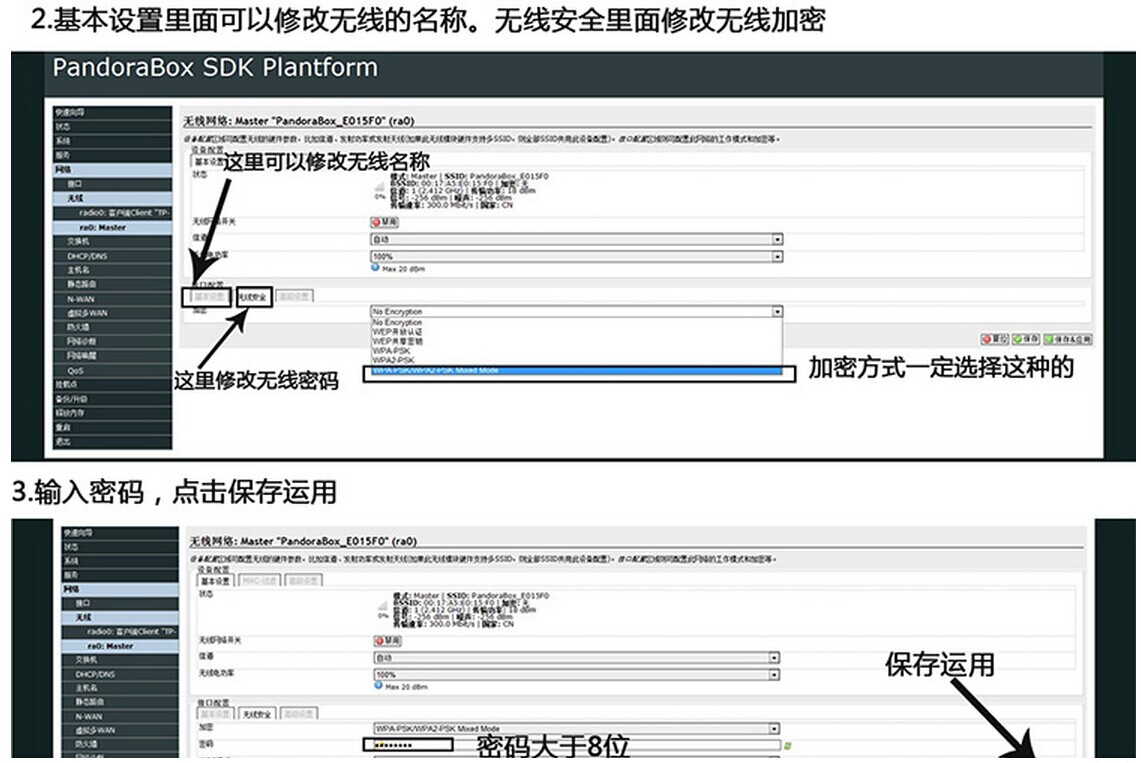Click 重启 reboot in step 2 sidebar
The width and height of the screenshot is (1141, 763).
pyautogui.click(x=112, y=428)
